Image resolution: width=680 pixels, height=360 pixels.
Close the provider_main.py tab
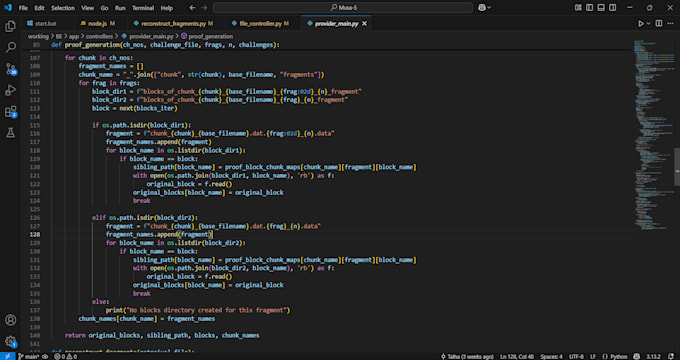click(x=364, y=23)
